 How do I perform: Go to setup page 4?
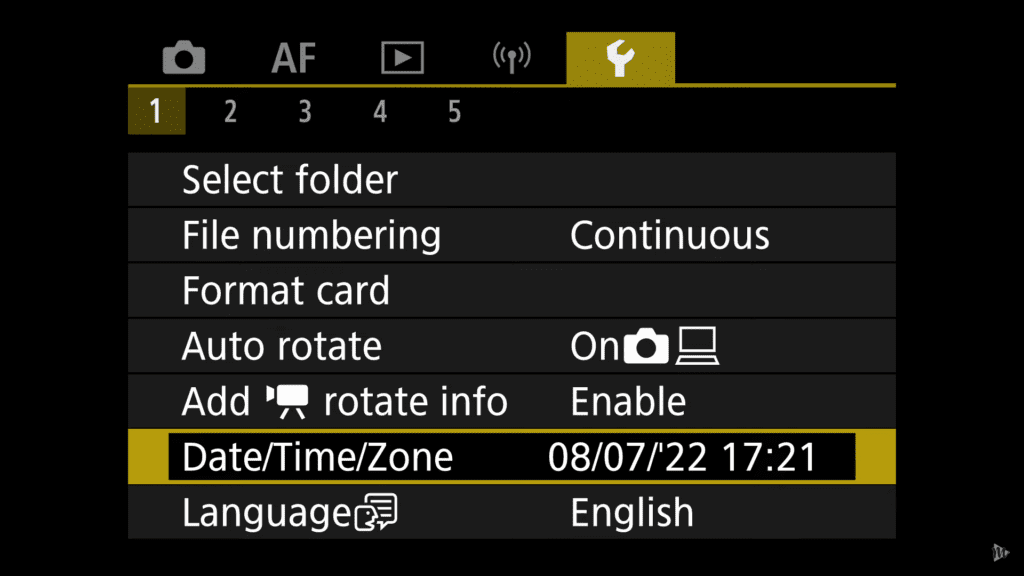[x=380, y=112]
